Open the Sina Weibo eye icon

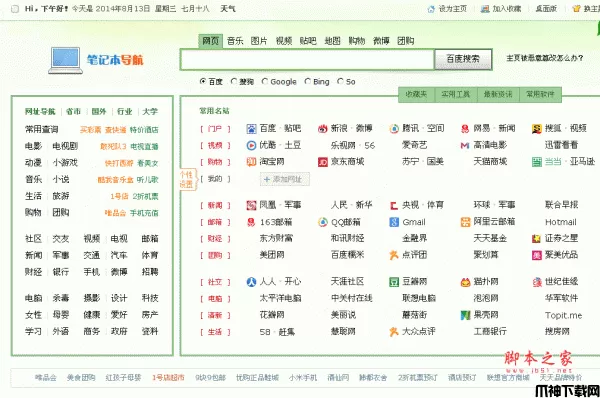[323, 129]
